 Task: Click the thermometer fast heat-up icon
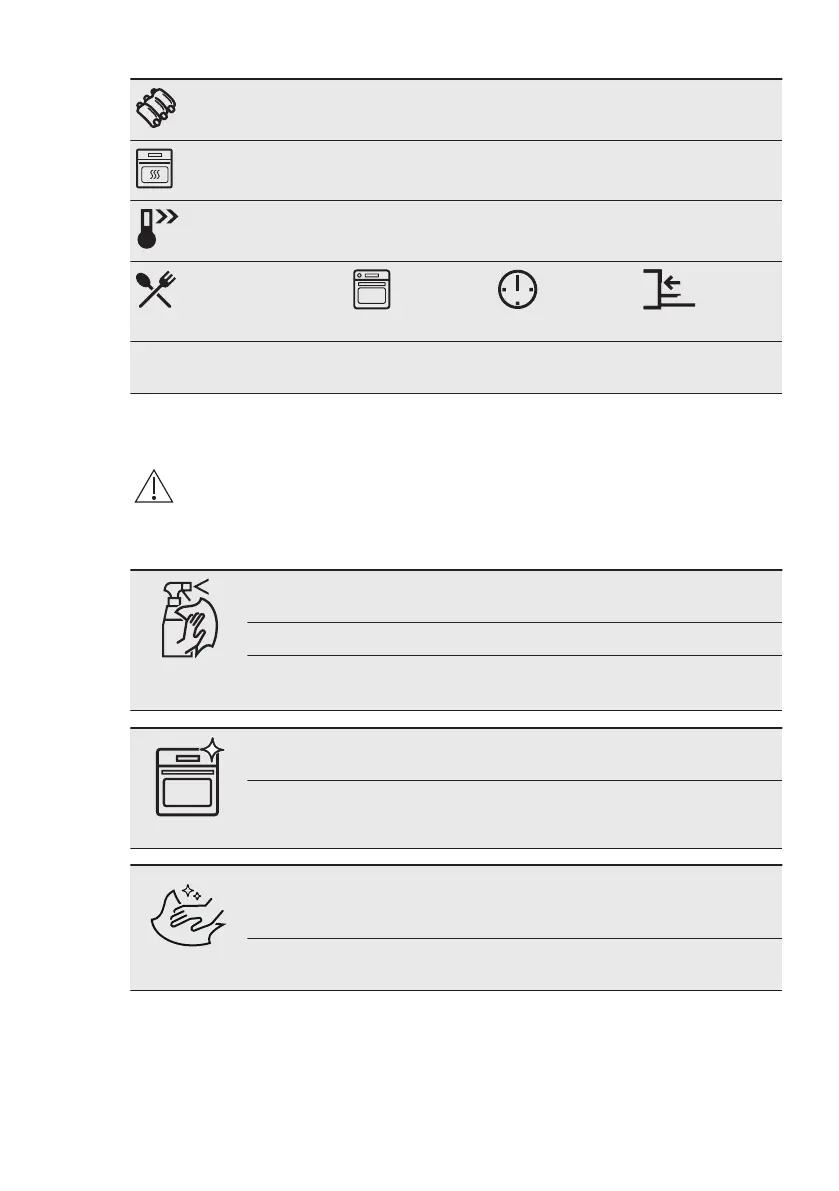(157, 229)
